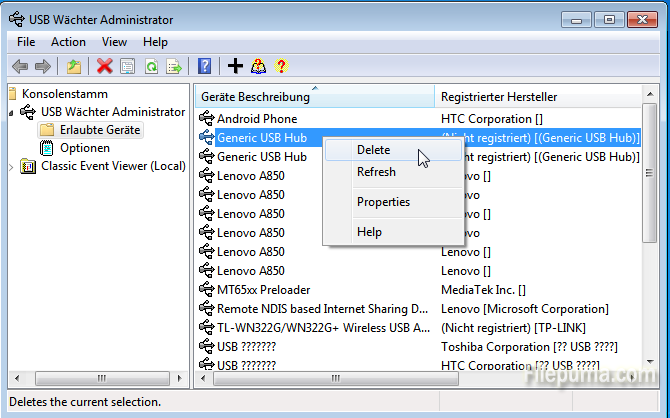The width and height of the screenshot is (670, 418).
Task: Click the blue Help book toolbar icon
Action: point(204,66)
